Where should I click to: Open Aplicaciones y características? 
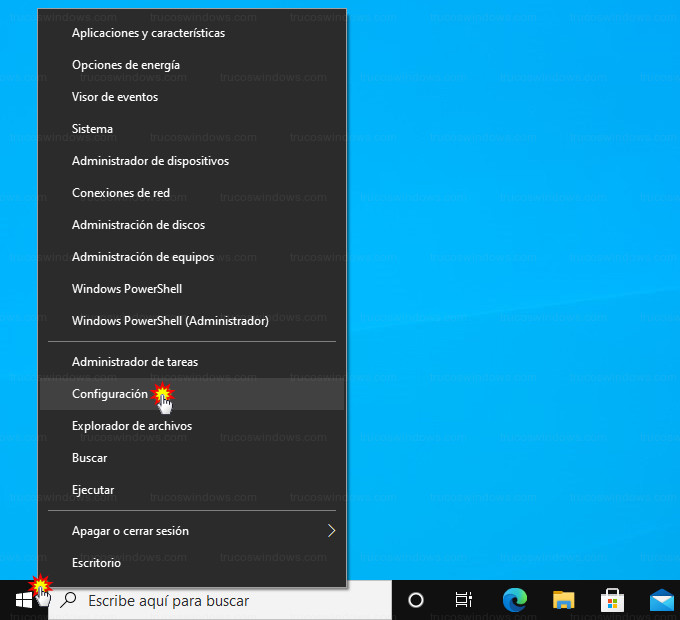pyautogui.click(x=192, y=33)
